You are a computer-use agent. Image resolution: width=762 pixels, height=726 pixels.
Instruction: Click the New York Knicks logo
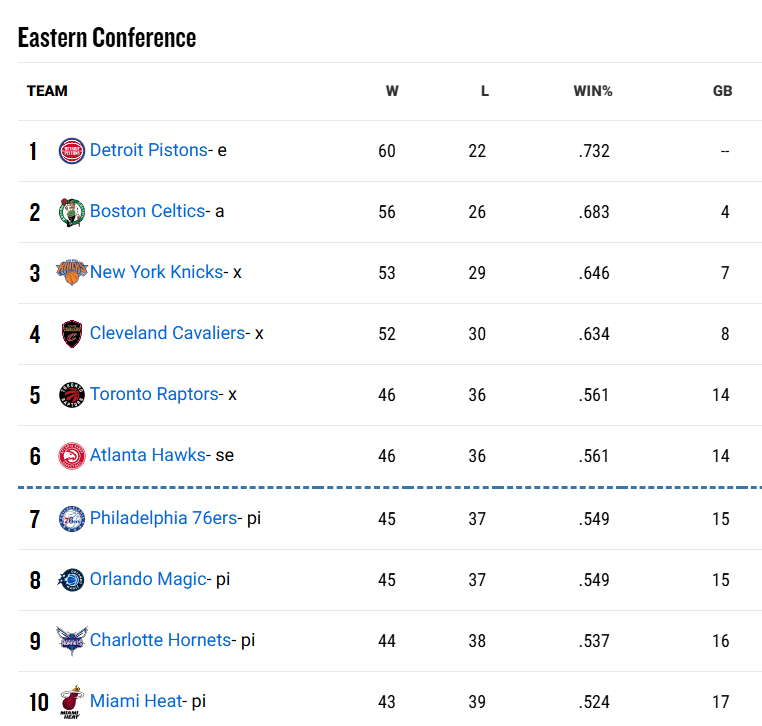72,272
